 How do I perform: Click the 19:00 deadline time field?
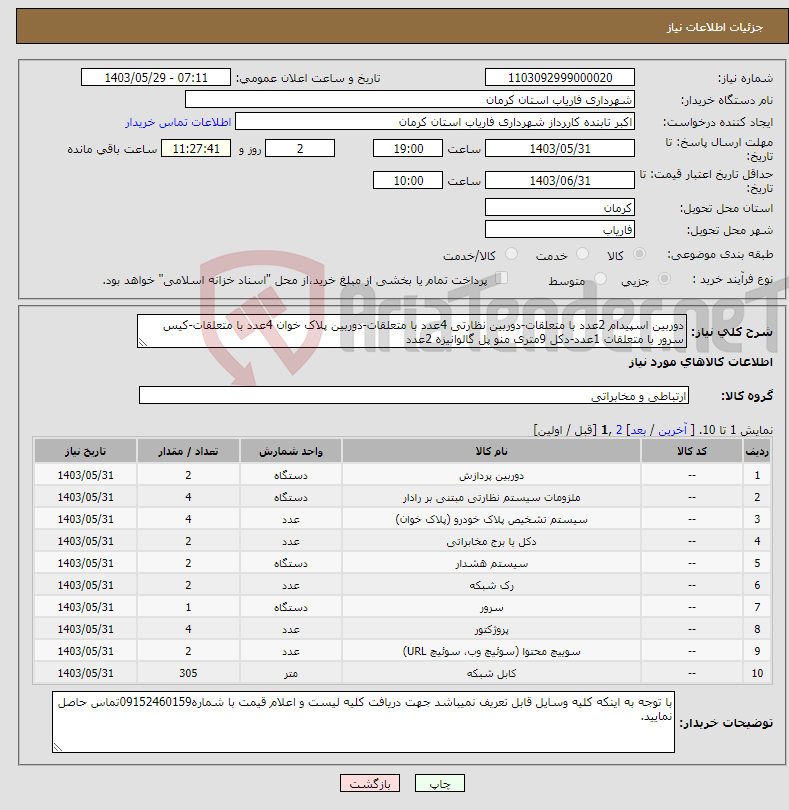point(408,149)
